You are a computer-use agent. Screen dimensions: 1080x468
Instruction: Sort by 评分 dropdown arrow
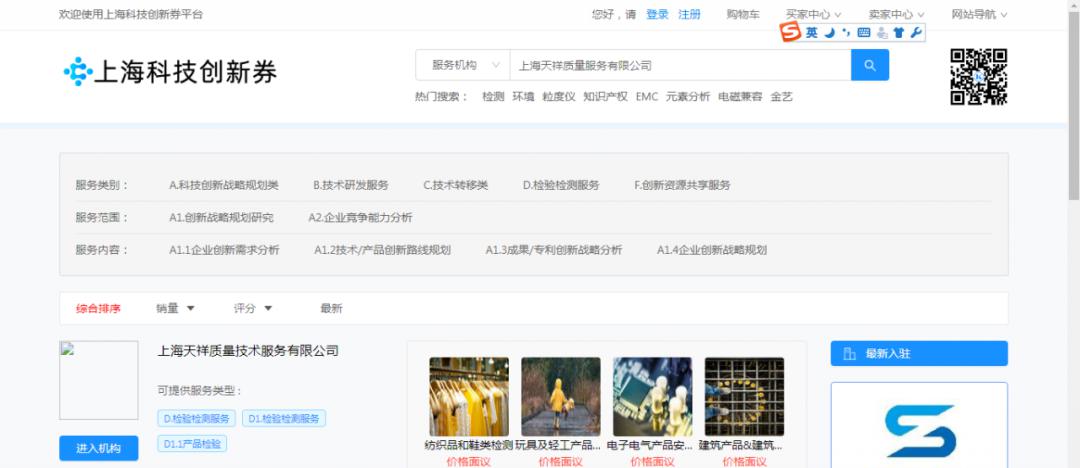tap(268, 309)
